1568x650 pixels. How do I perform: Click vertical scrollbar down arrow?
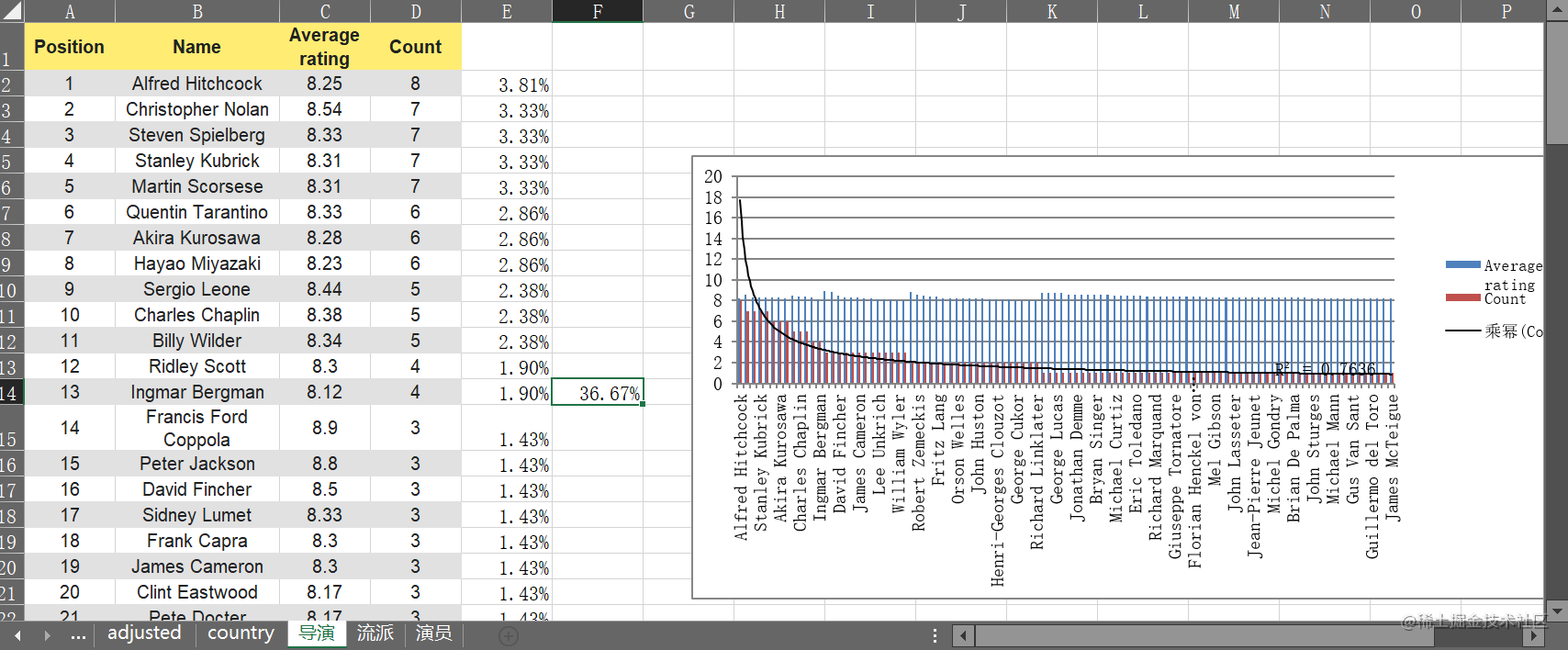point(1557,611)
